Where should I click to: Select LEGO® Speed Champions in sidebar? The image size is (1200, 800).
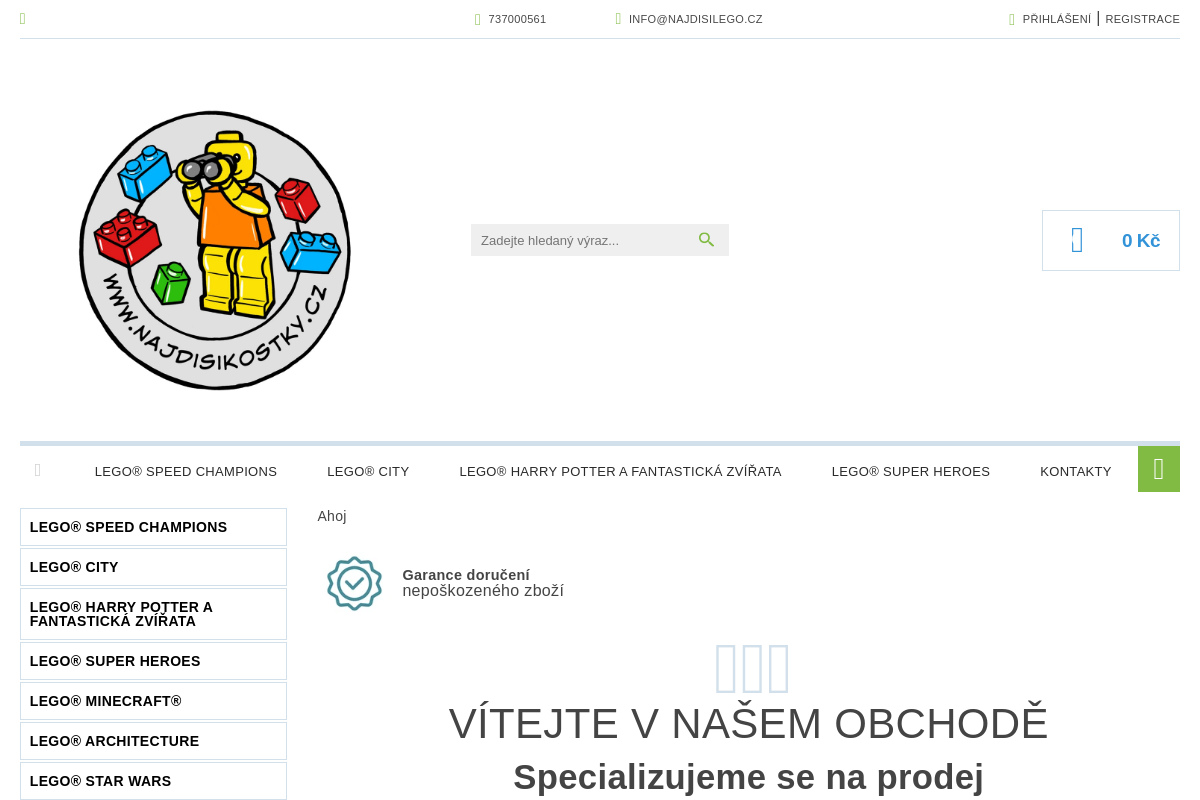tap(153, 527)
